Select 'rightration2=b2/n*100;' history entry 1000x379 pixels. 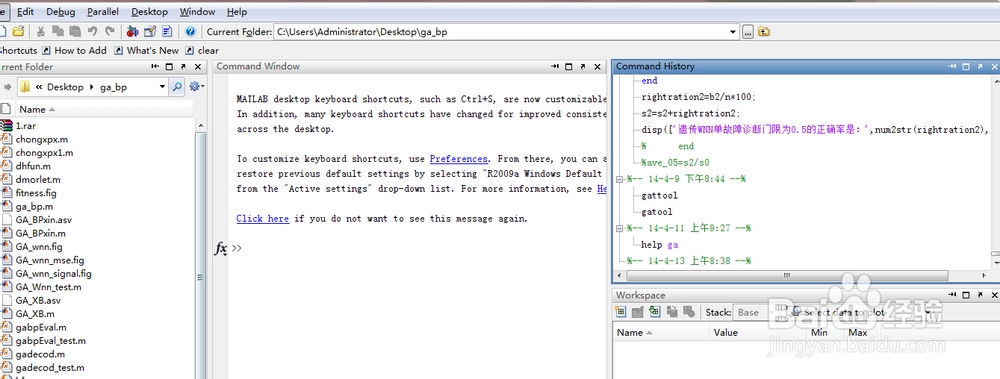[x=698, y=97]
